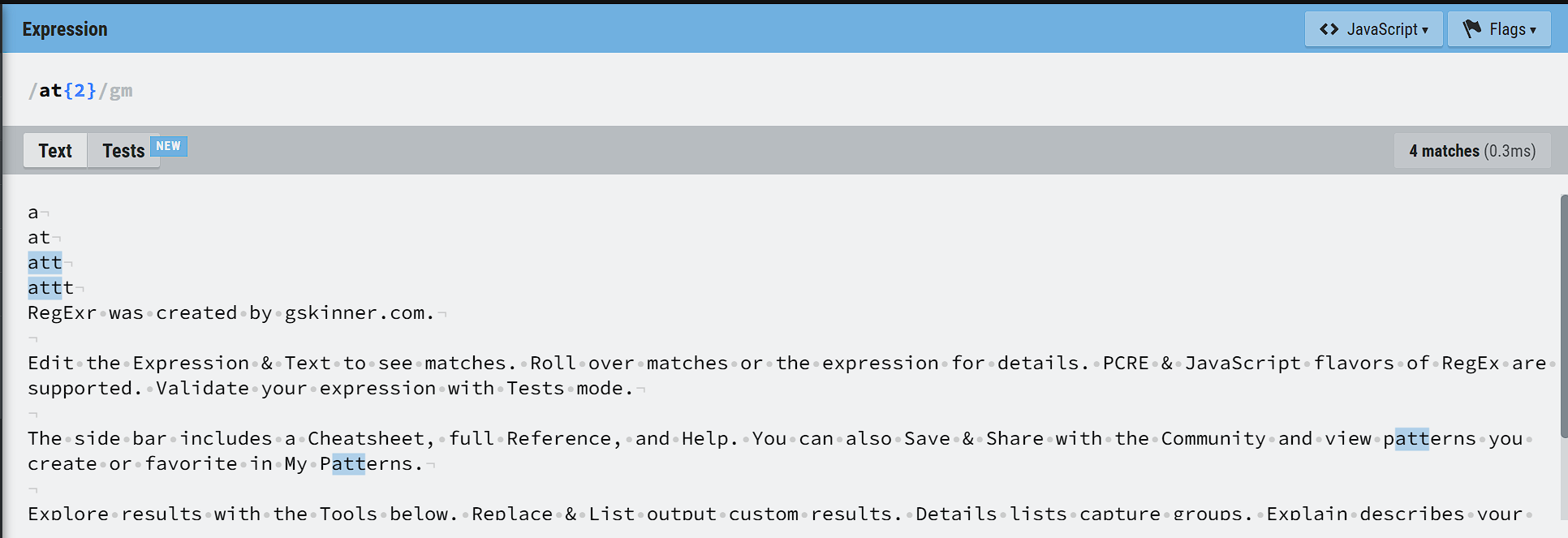Click the JavaScript dropdown arrow

pos(1424,30)
